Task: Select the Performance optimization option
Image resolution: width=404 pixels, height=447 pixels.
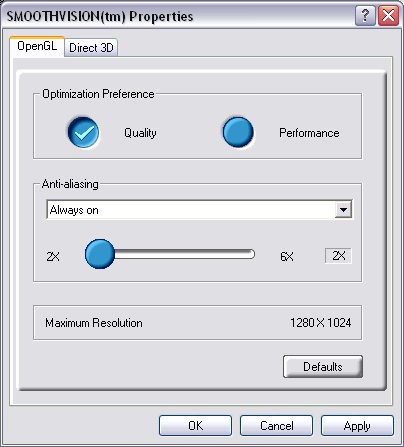Action: pos(238,132)
